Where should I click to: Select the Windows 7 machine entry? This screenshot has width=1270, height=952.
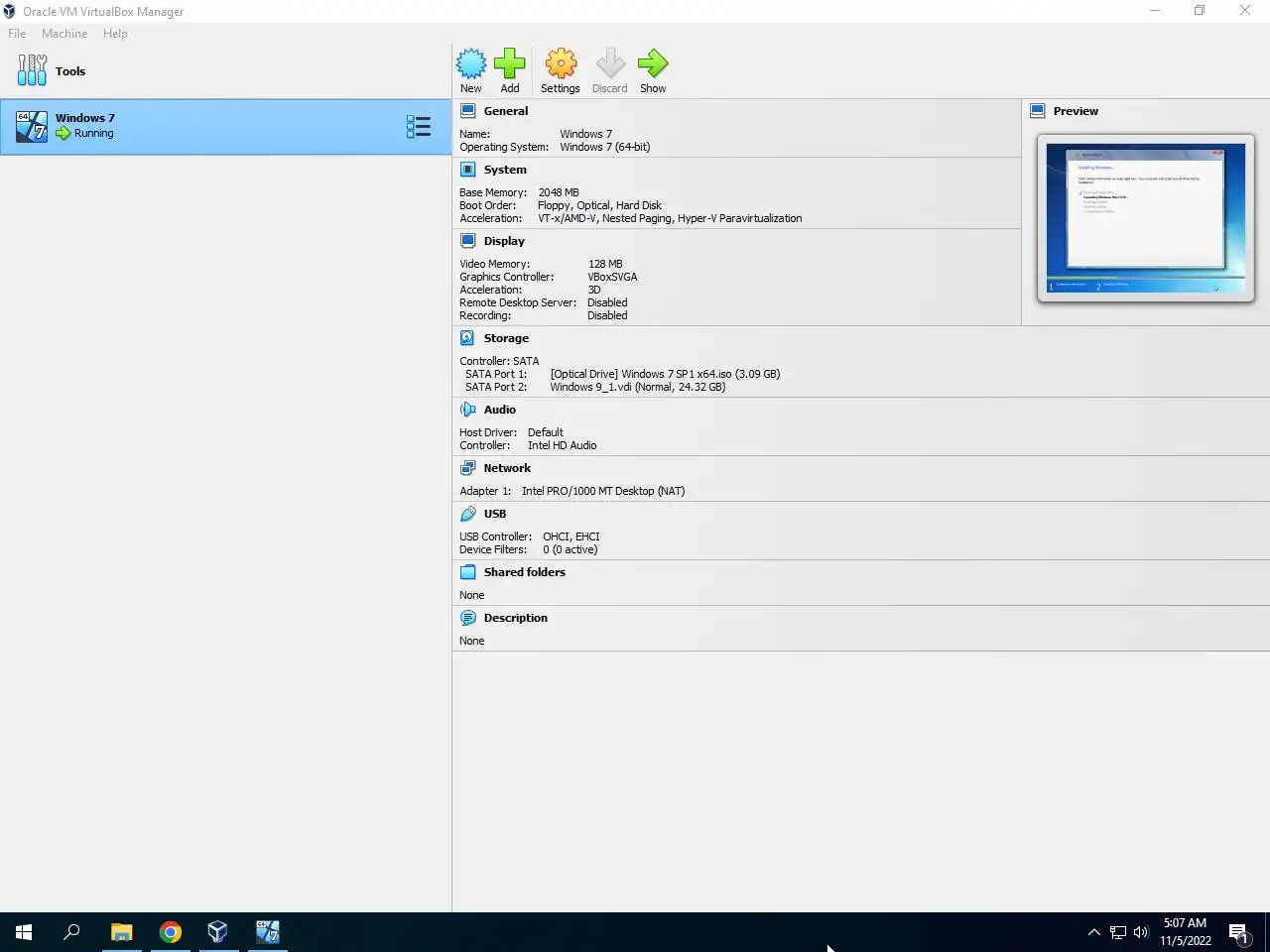tap(226, 126)
